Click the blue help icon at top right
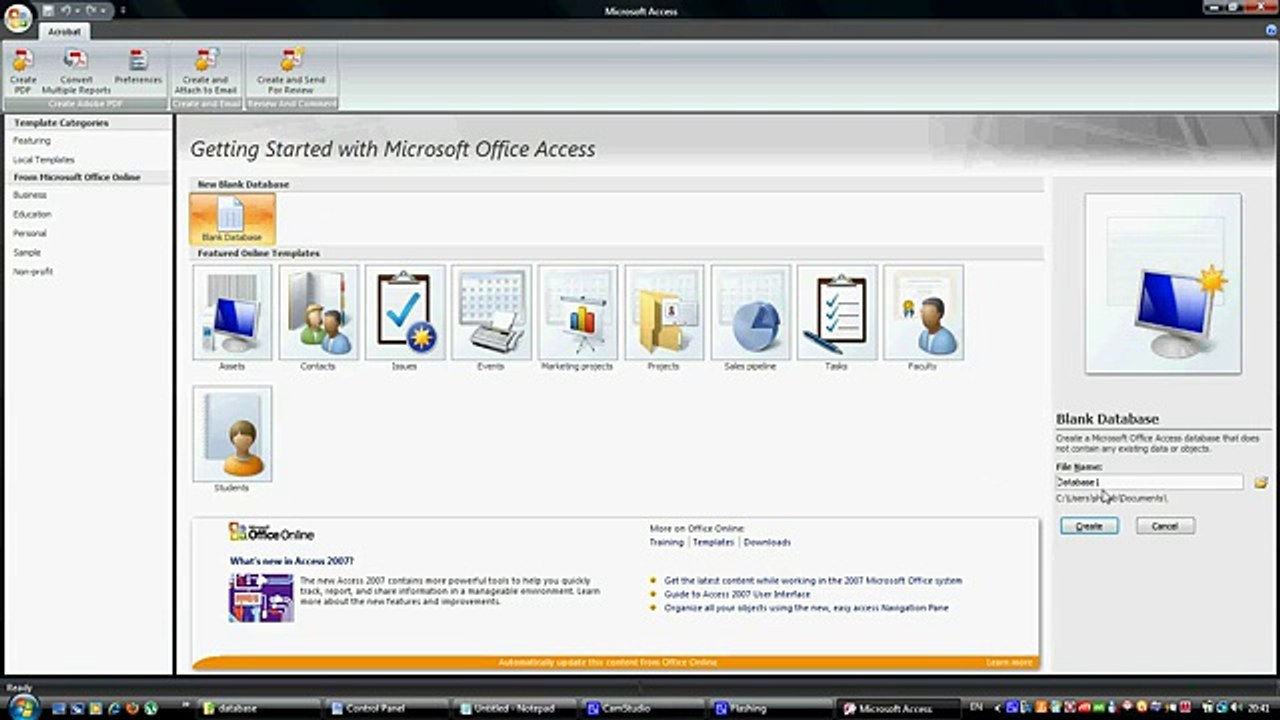 point(1271,31)
